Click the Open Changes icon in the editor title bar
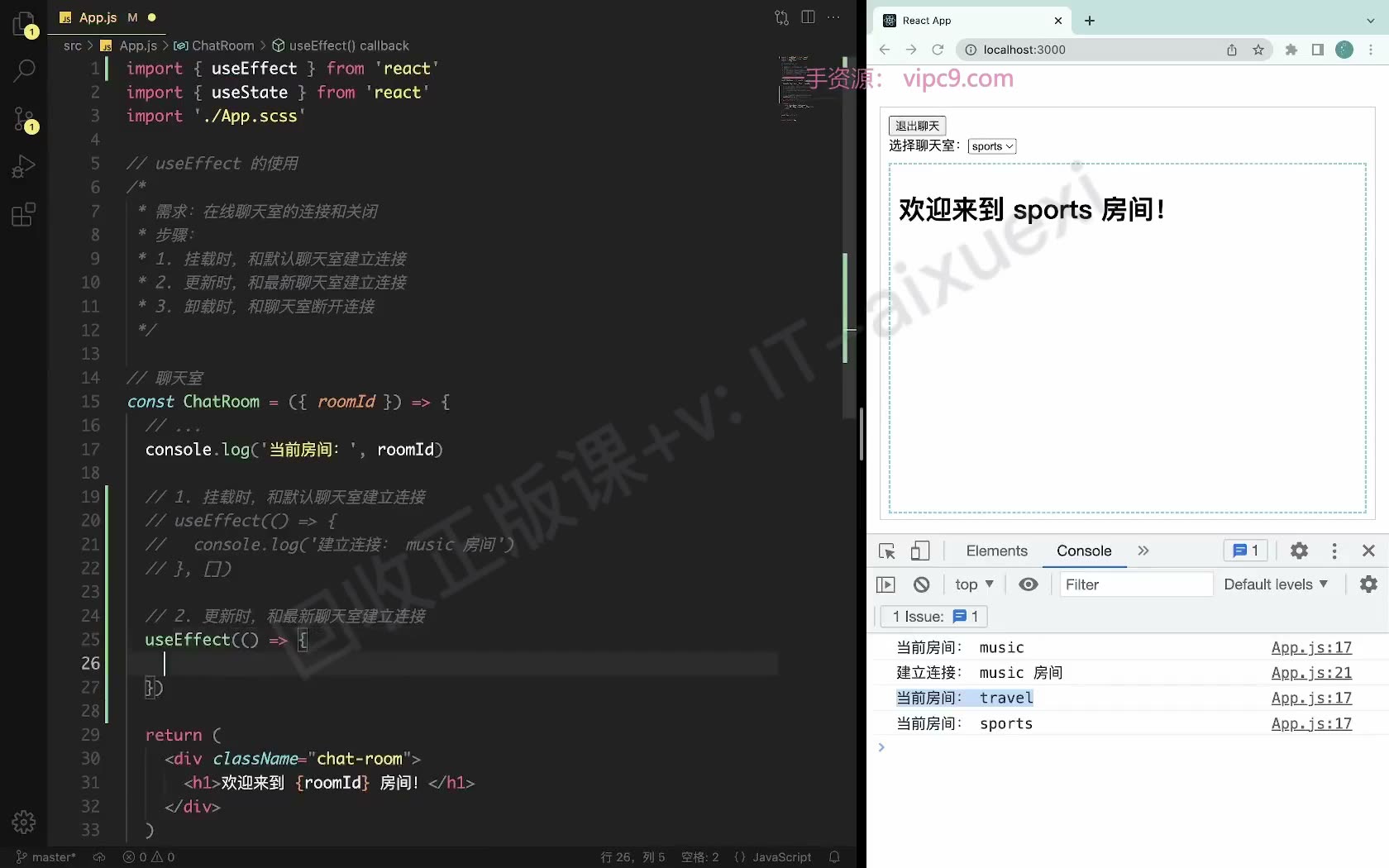The height and width of the screenshot is (868, 1389). click(x=781, y=17)
